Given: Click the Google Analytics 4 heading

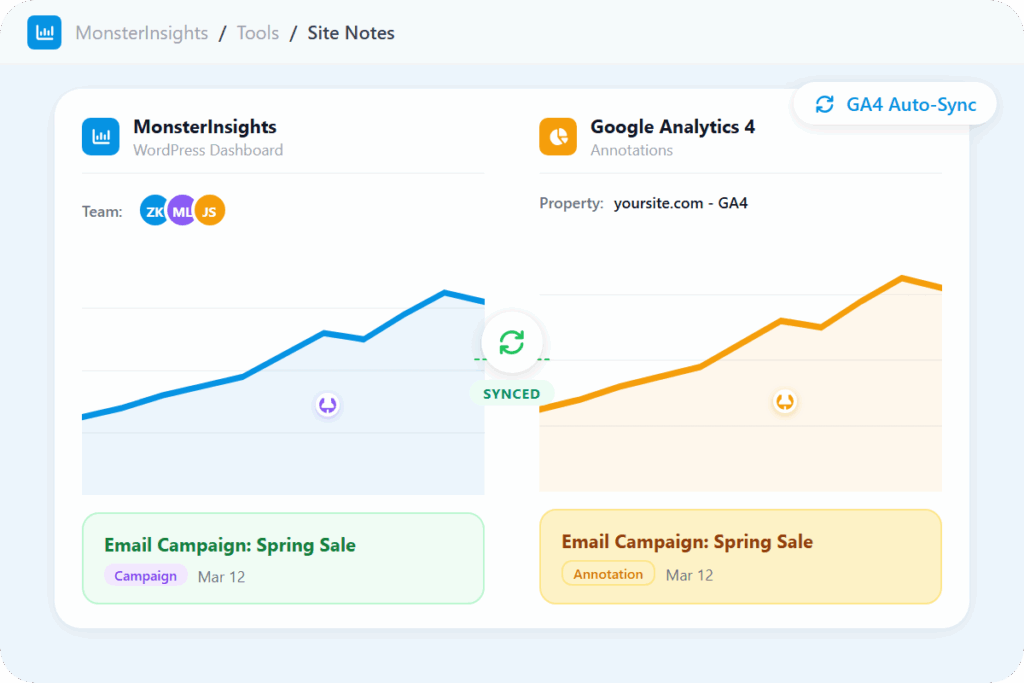Looking at the screenshot, I should [x=672, y=127].
